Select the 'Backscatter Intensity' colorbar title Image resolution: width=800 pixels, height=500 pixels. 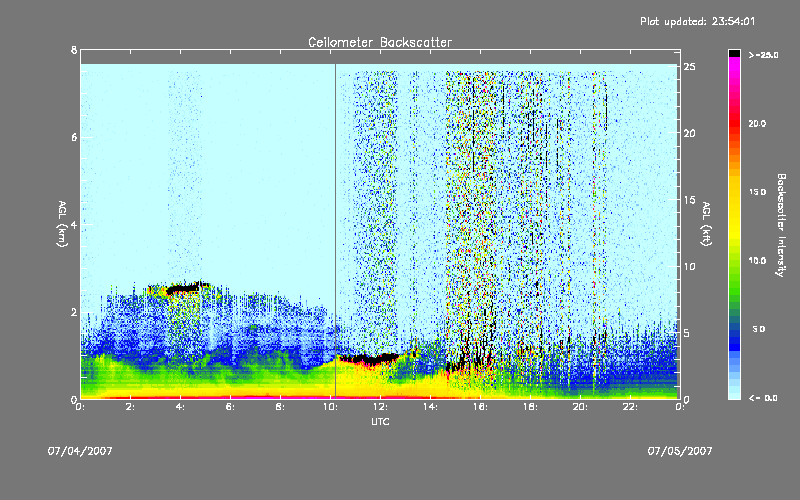781,225
